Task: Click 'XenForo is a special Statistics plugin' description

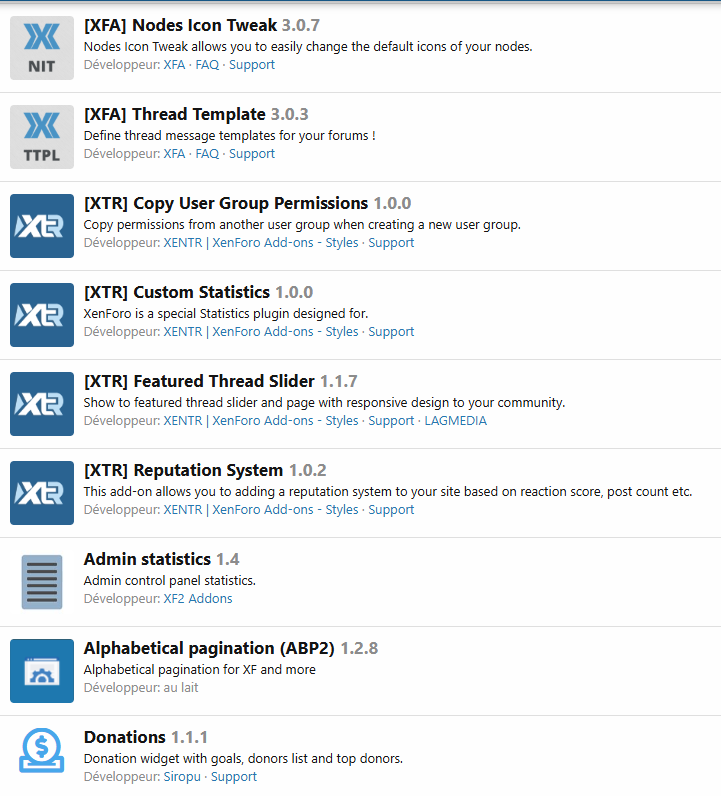Action: click(x=226, y=314)
